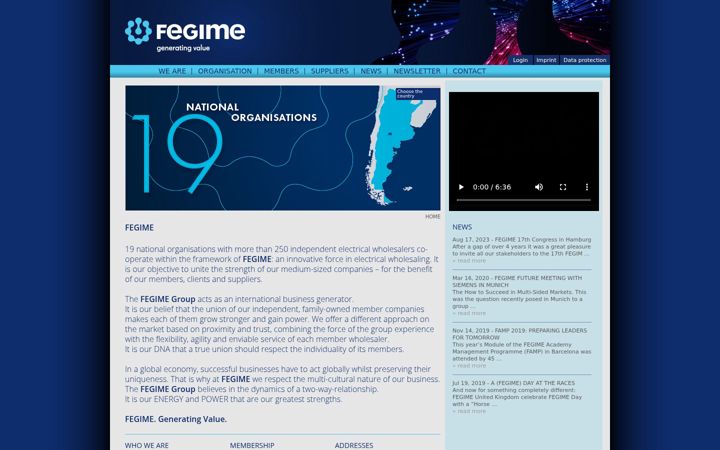The image size is (720, 450).
Task: Open A (FEGIME) Day at the Races news
Action: click(513, 383)
